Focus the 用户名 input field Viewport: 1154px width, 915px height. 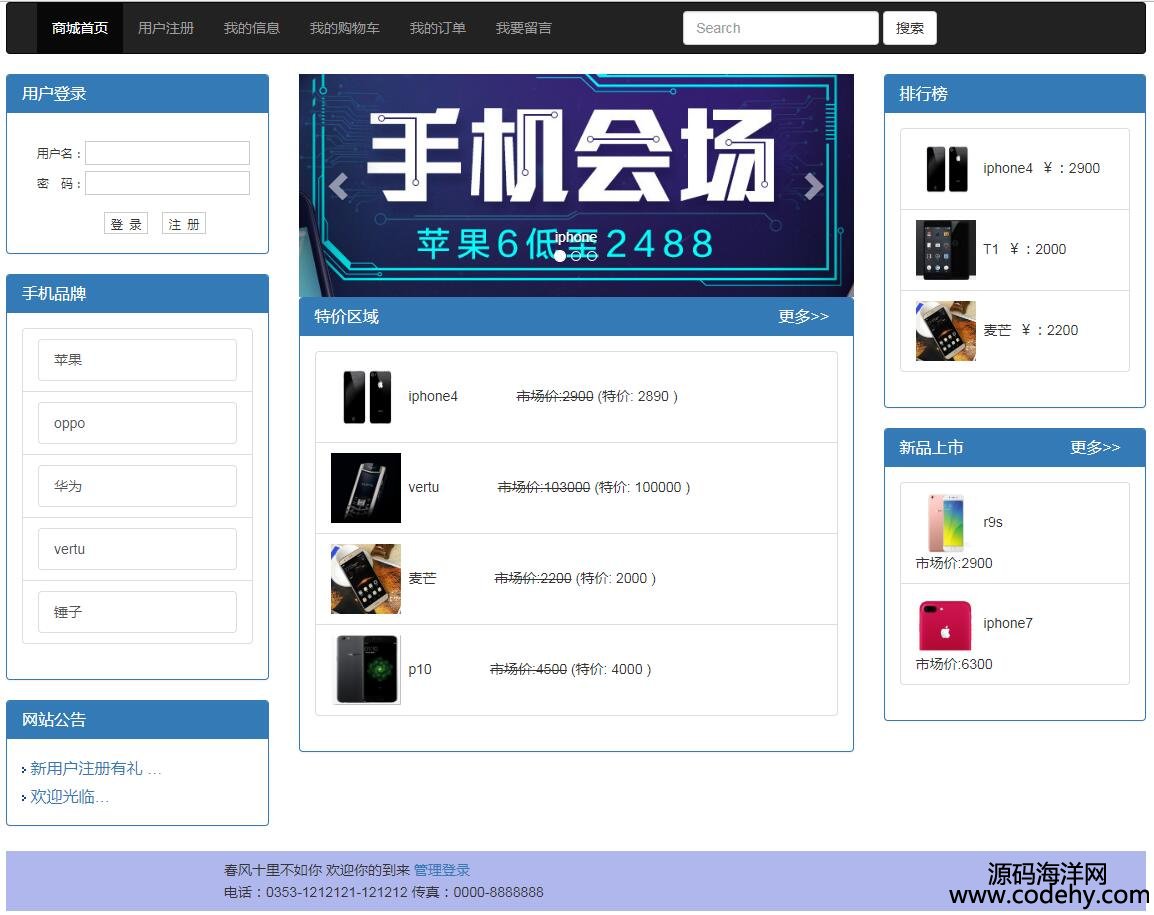[x=168, y=153]
